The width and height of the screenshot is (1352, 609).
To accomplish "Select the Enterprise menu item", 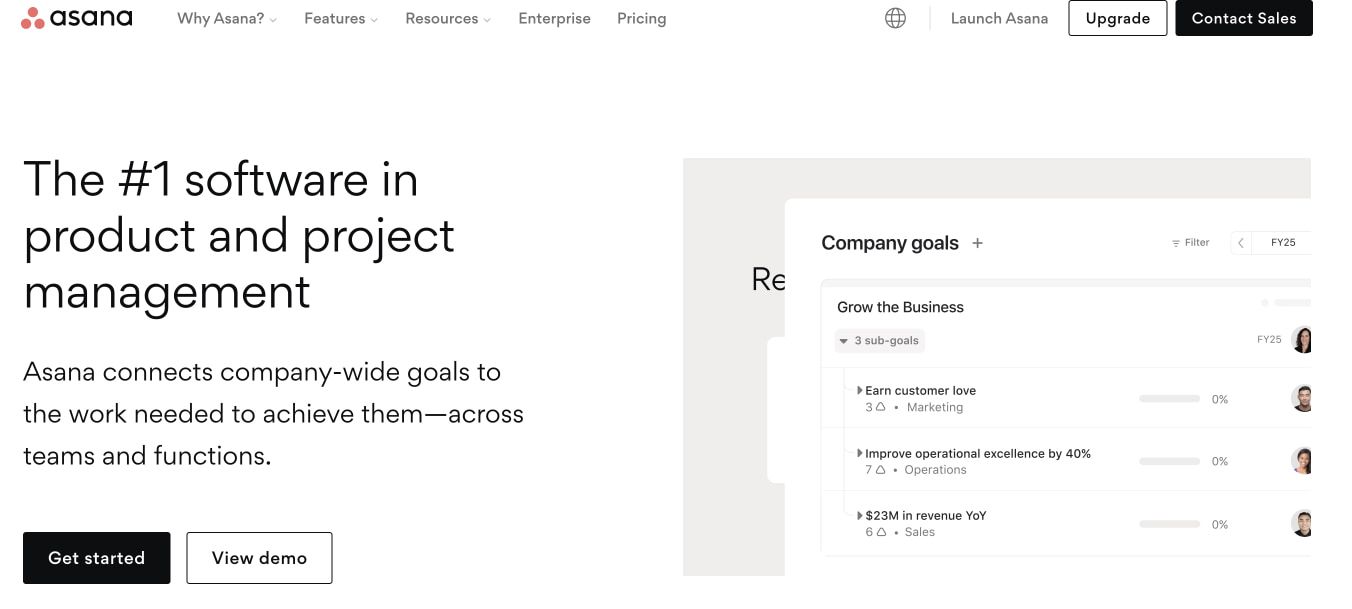I will [x=554, y=18].
